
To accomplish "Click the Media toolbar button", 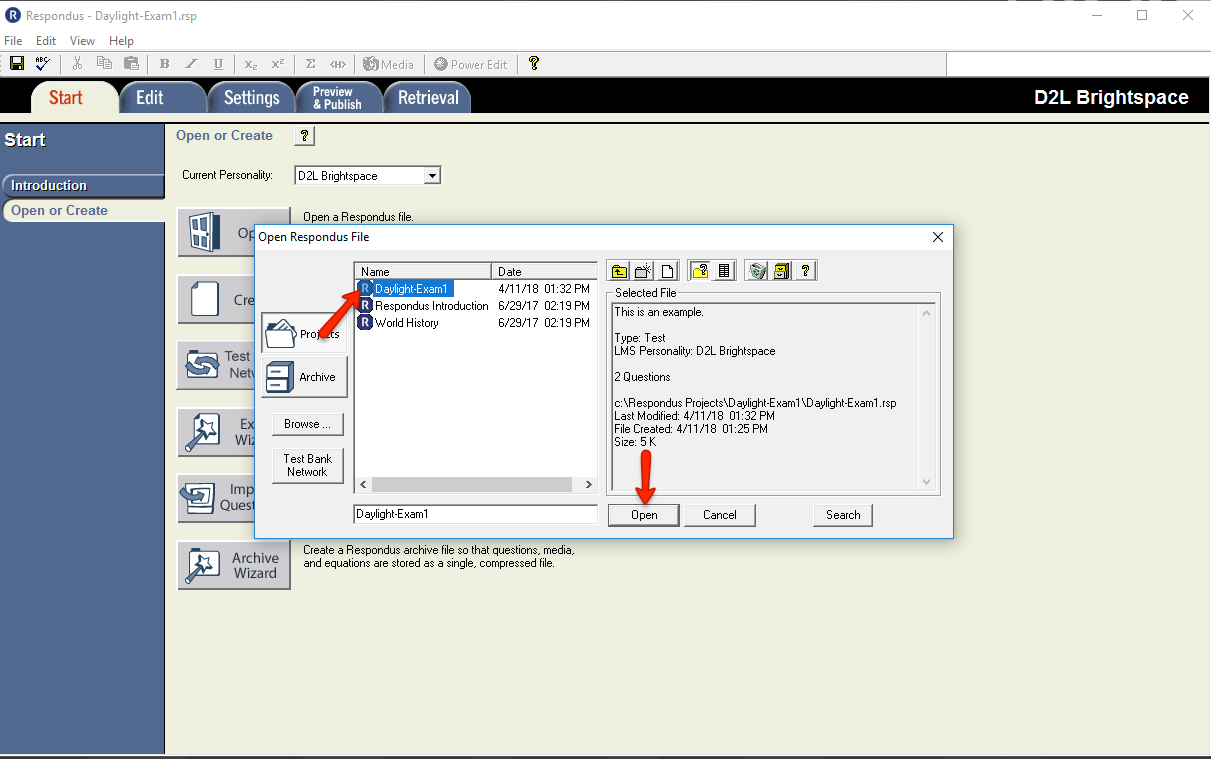I will pos(388,64).
